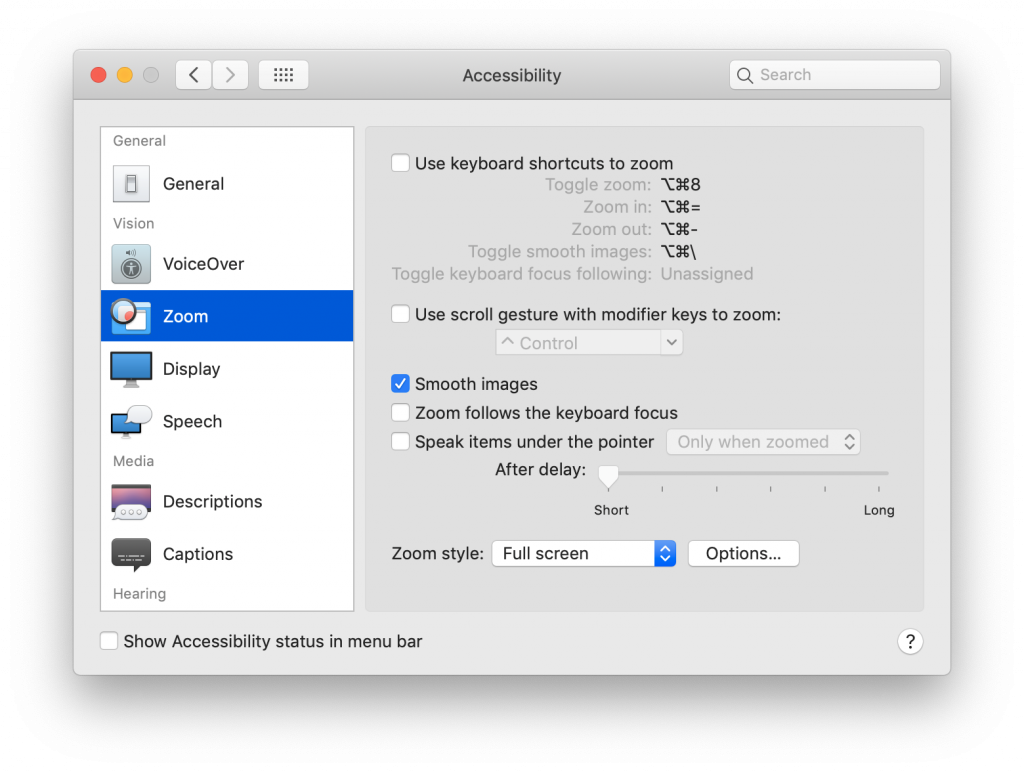This screenshot has width=1024, height=772.
Task: Click the Zoom magnifier icon in sidebar
Action: 131,316
